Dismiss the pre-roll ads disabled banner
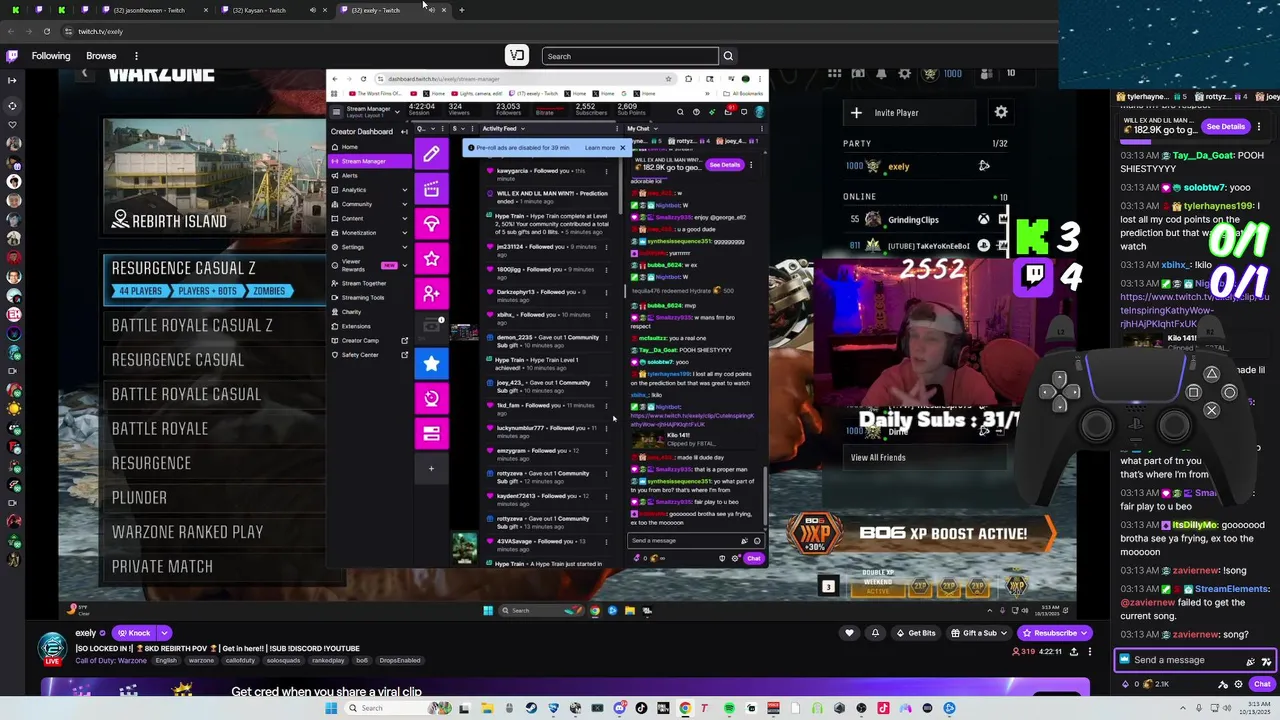 tap(622, 148)
